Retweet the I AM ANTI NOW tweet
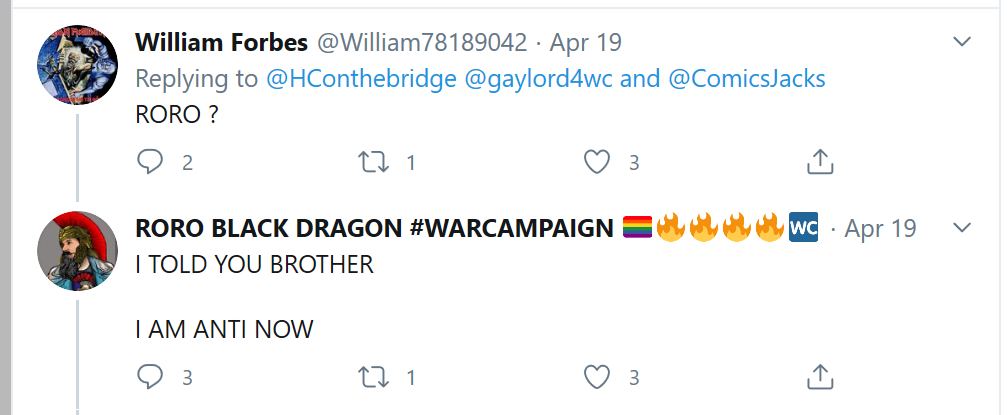 [x=373, y=376]
